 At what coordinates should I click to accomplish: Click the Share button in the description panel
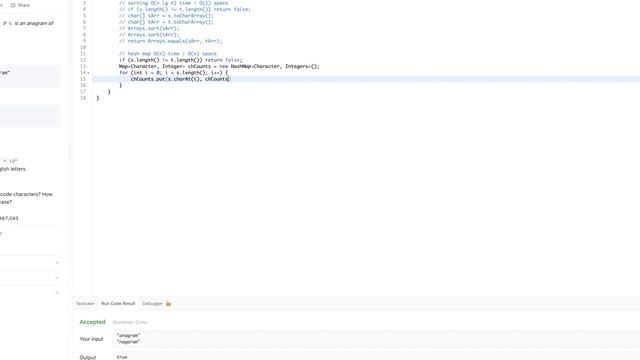click(20, 5)
